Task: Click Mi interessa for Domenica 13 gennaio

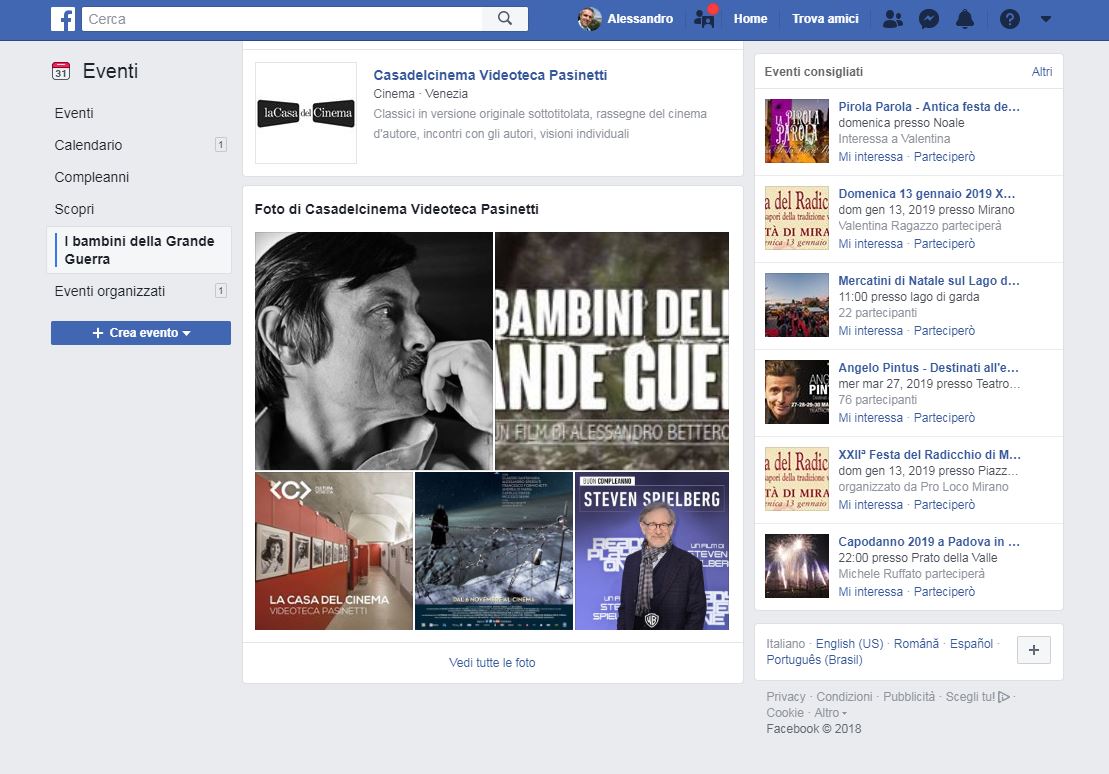Action: pos(871,243)
